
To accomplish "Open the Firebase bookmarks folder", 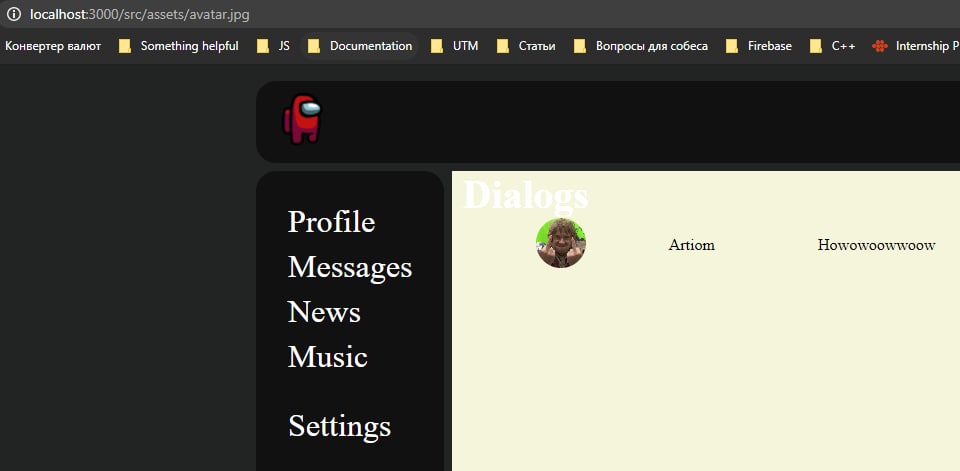I will pos(759,46).
